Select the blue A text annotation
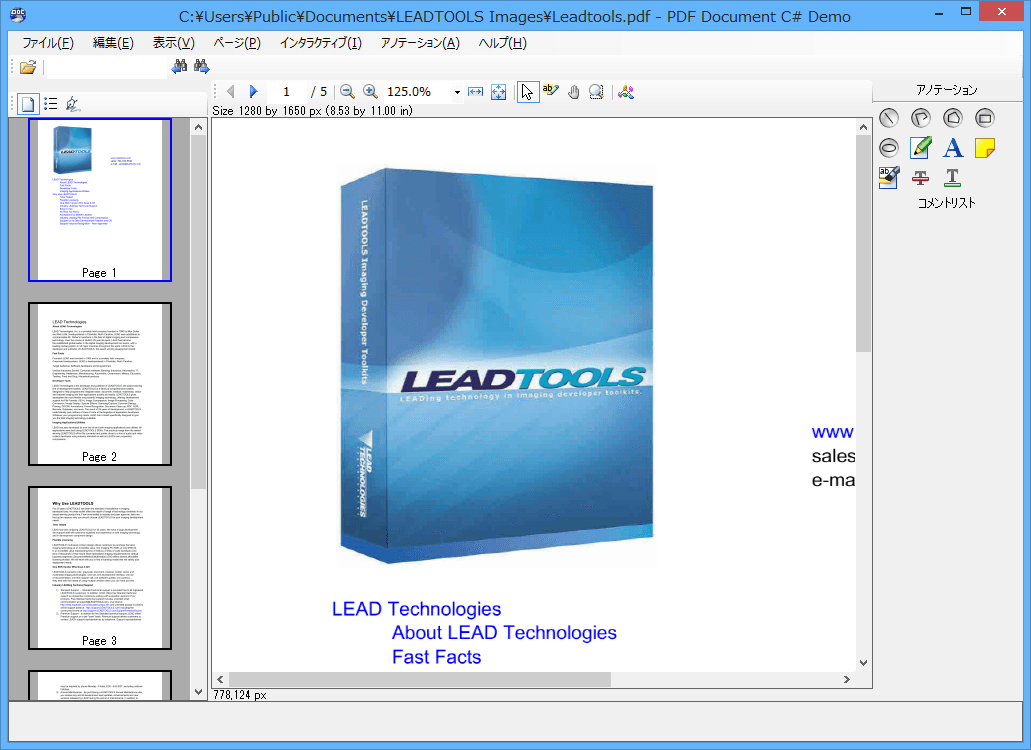 pyautogui.click(x=952, y=148)
